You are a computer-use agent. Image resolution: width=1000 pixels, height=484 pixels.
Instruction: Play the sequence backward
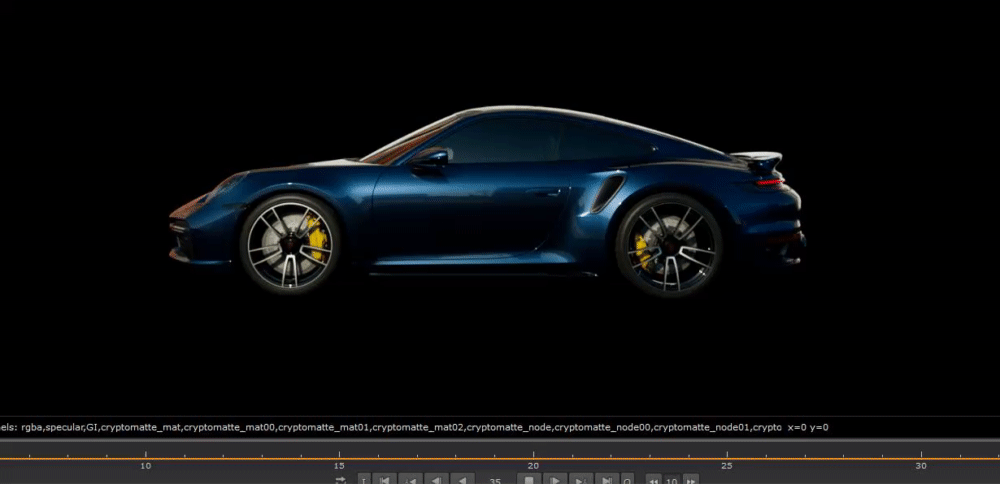(462, 479)
